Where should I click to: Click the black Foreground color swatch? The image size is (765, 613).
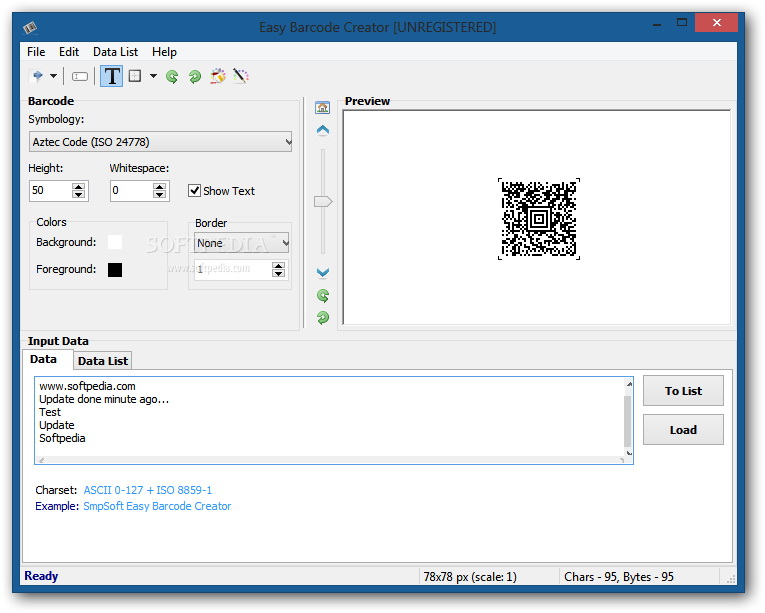click(x=115, y=269)
